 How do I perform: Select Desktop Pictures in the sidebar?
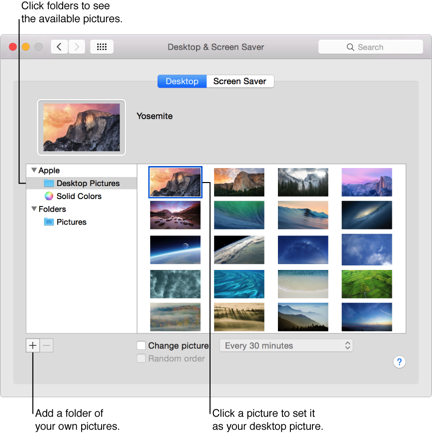coord(82,183)
